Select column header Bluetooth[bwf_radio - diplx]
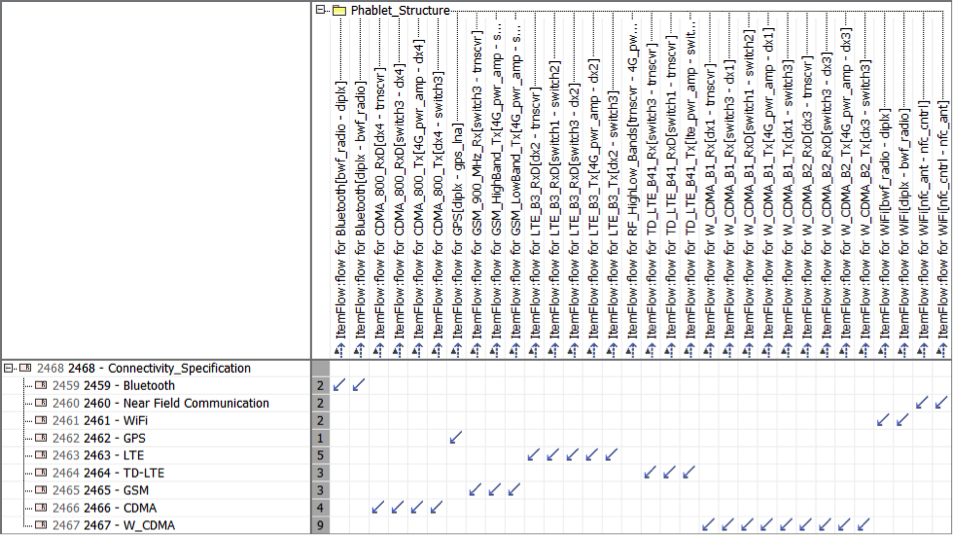The image size is (953, 535). (340, 209)
